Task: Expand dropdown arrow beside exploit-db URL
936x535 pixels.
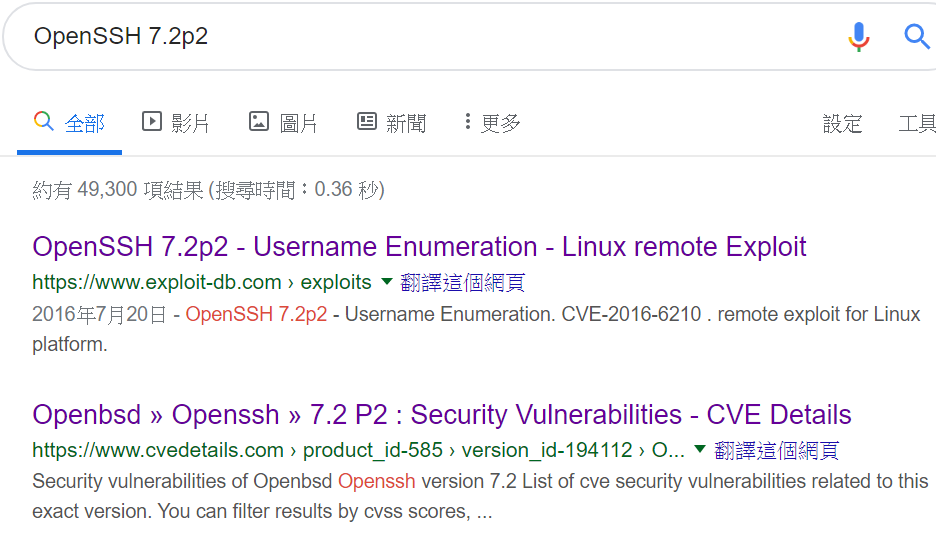Action: tap(386, 281)
